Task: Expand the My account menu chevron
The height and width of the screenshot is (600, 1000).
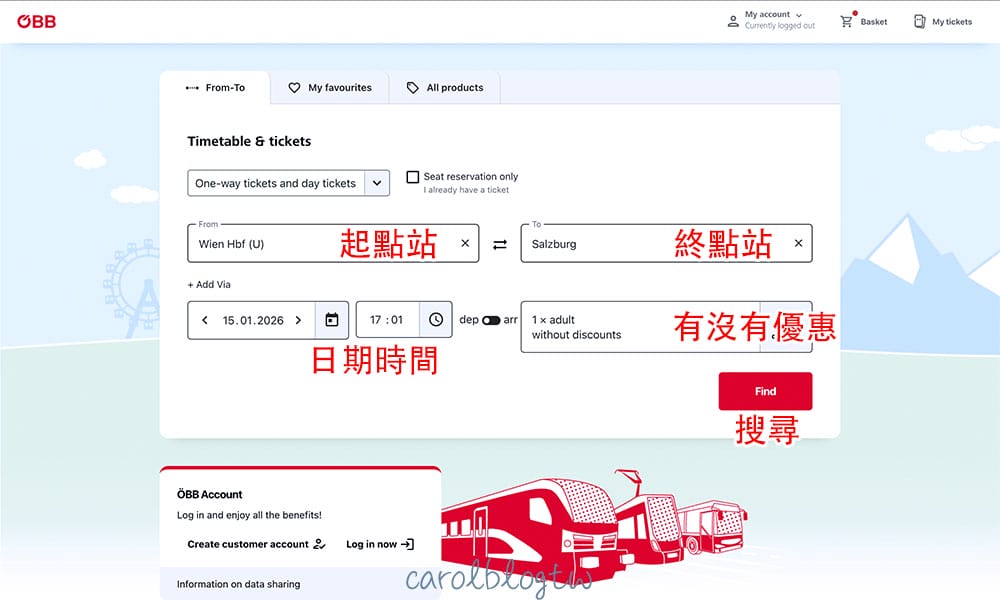Action: [x=799, y=14]
